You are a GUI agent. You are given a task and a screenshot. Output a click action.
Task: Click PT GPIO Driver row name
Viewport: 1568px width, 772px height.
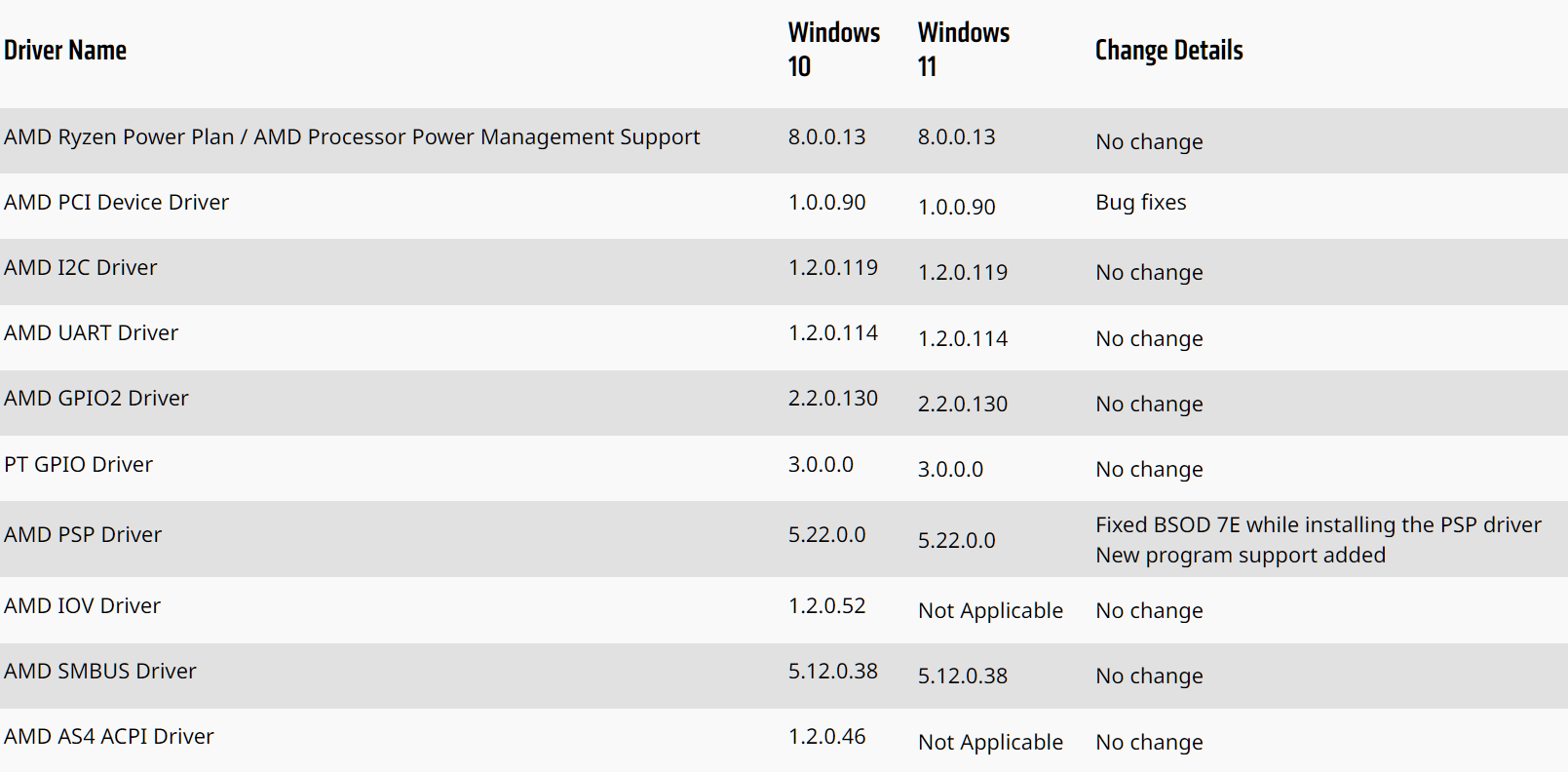(x=79, y=465)
